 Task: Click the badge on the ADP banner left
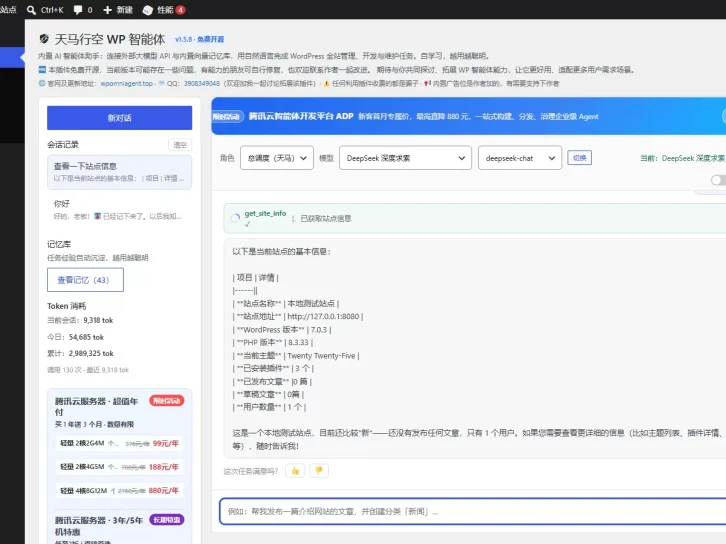pyautogui.click(x=226, y=116)
